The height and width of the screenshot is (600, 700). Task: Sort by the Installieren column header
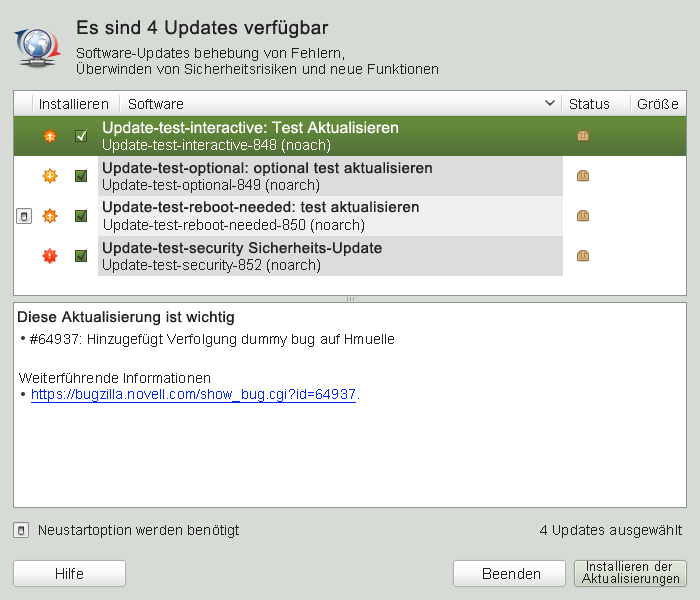click(x=74, y=104)
